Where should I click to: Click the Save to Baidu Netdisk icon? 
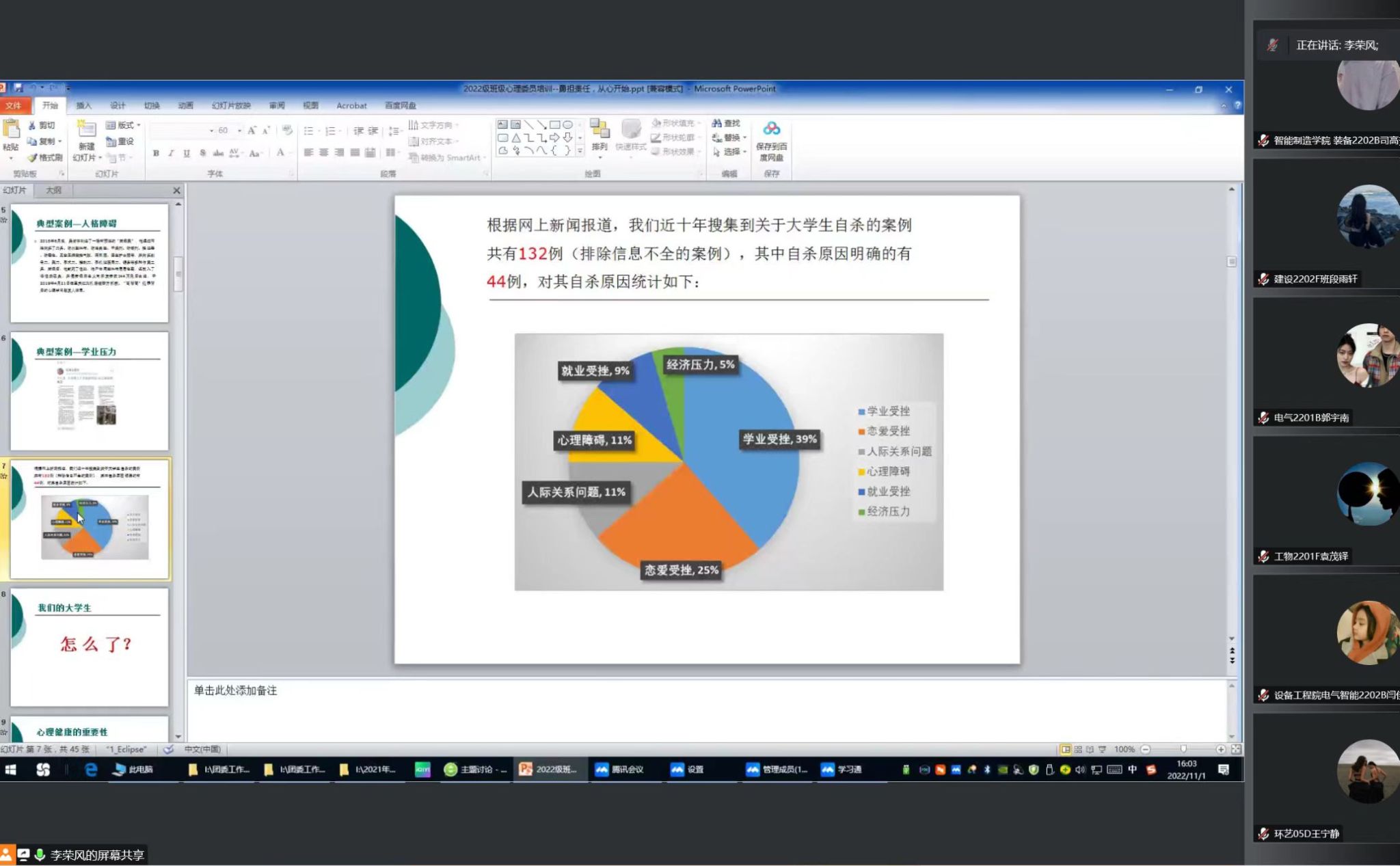pos(772,129)
